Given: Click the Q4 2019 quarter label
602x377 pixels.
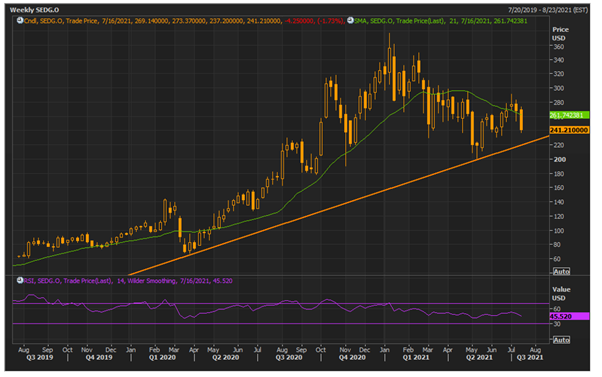Looking at the screenshot, I should click(x=99, y=357).
